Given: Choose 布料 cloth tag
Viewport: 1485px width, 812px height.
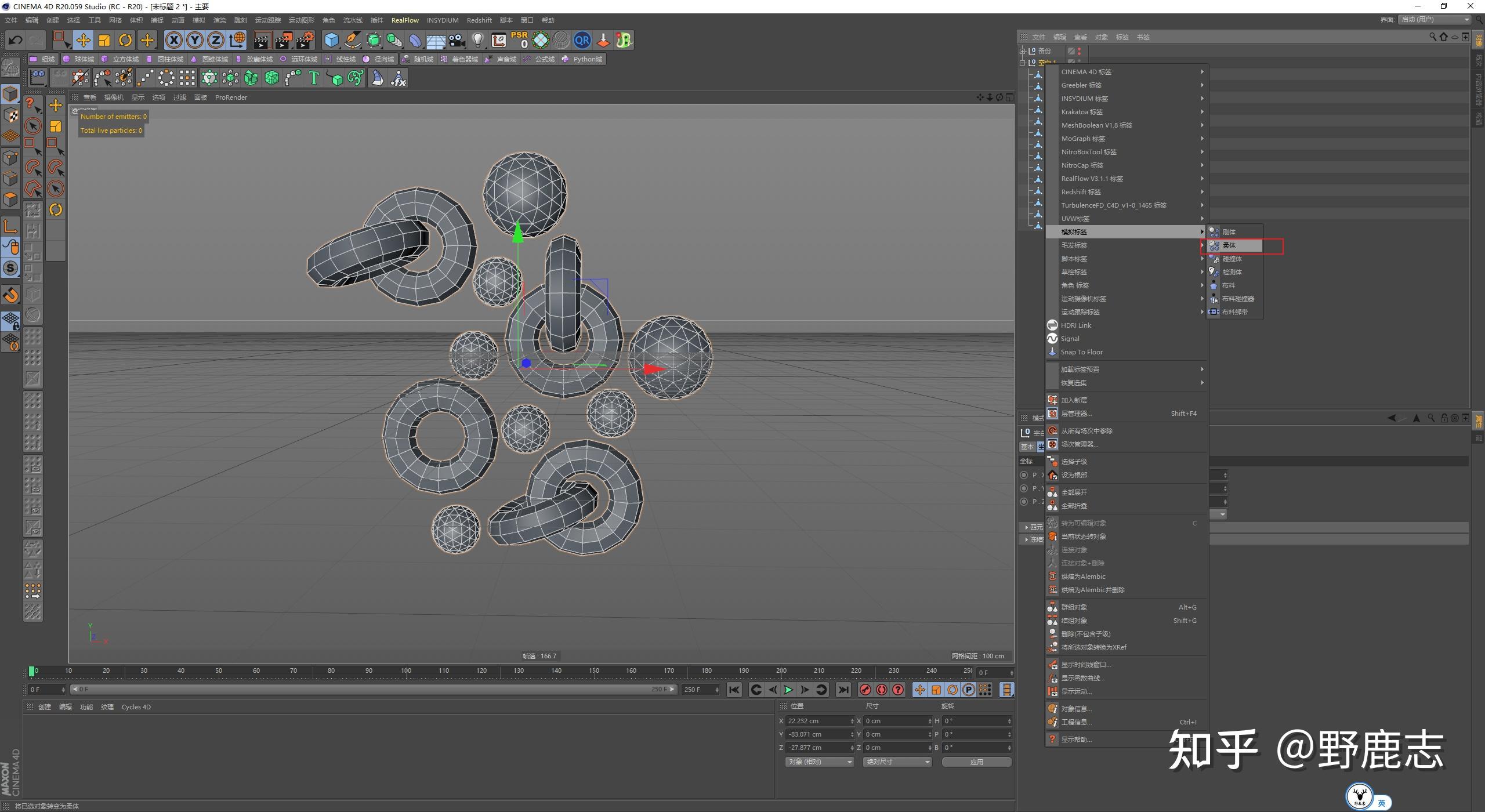Looking at the screenshot, I should [1235, 285].
